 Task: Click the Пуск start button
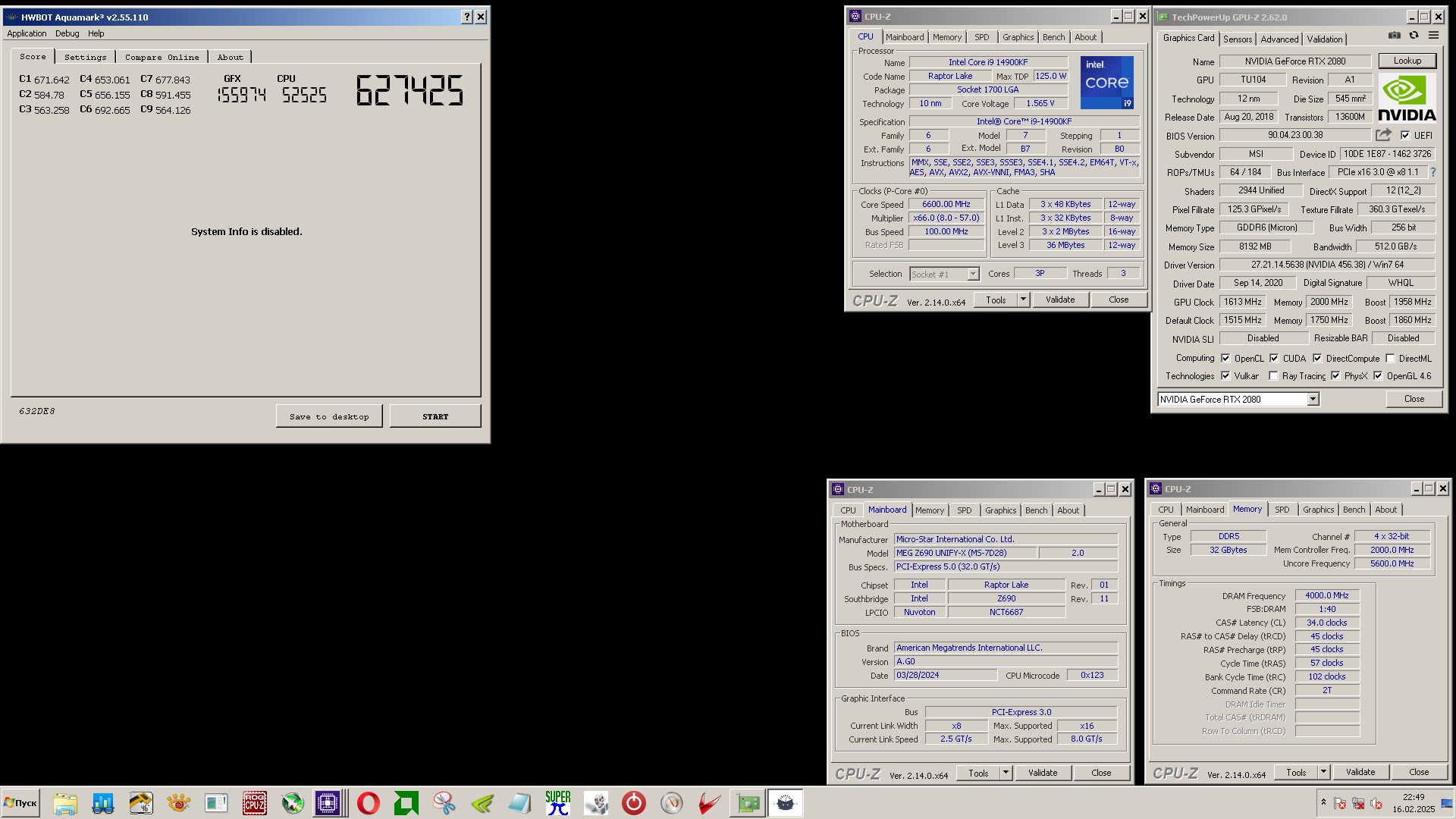pyautogui.click(x=20, y=803)
